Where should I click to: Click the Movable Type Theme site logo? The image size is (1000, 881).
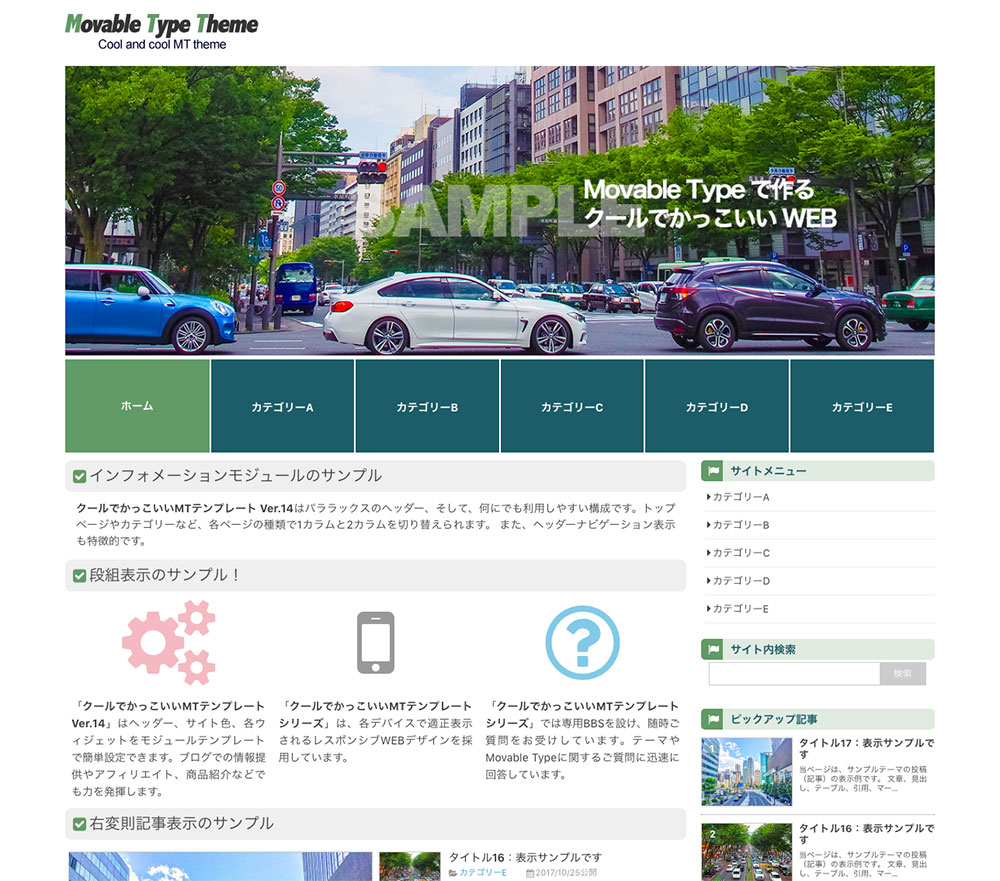coord(161,31)
